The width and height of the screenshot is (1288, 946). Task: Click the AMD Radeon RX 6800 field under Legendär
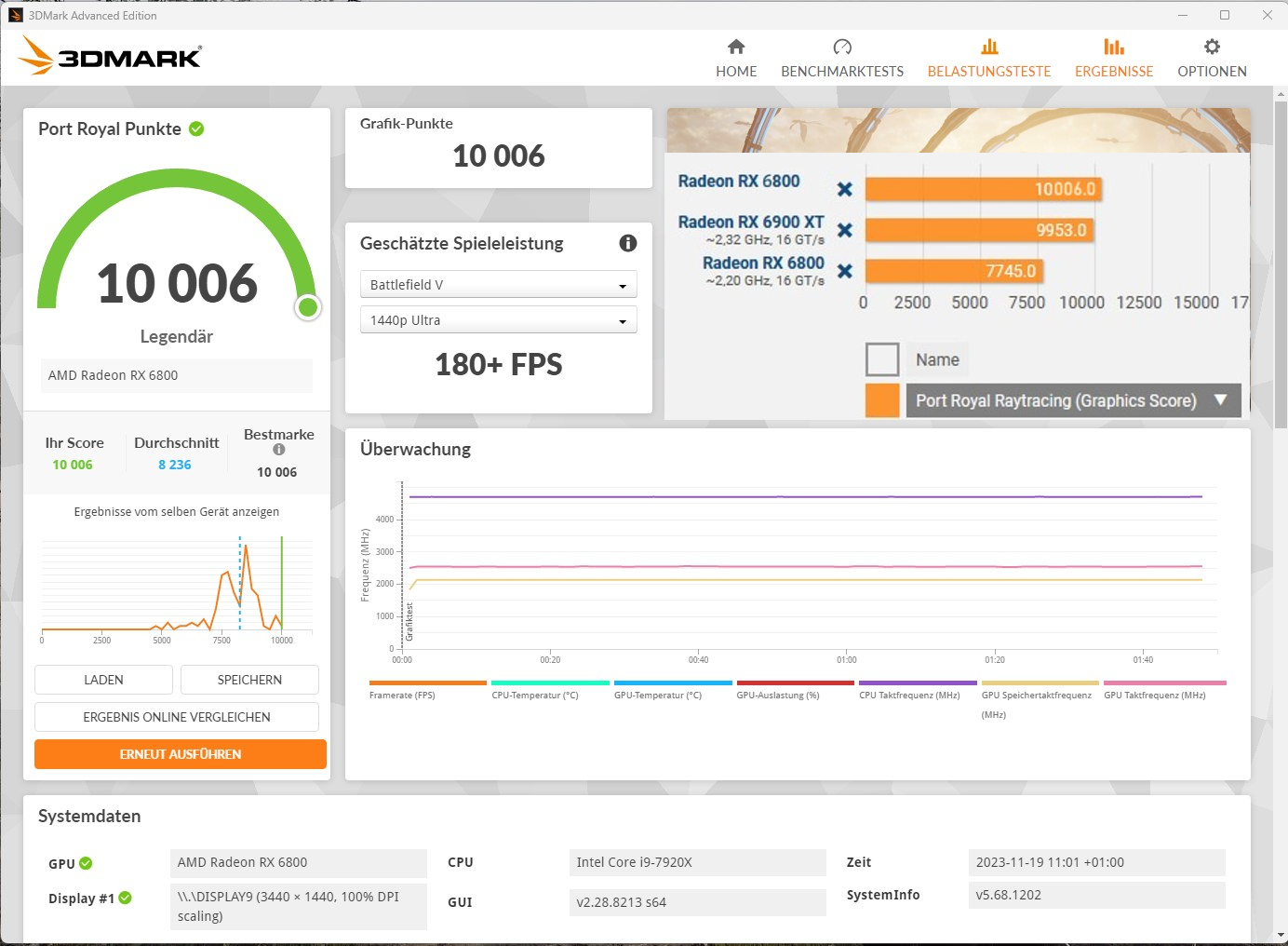click(x=177, y=375)
